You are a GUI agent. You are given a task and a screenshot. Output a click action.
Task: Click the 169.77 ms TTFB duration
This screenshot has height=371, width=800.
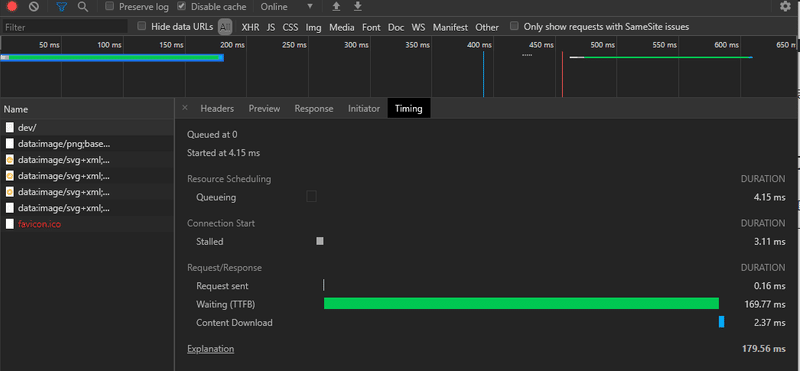[765, 304]
